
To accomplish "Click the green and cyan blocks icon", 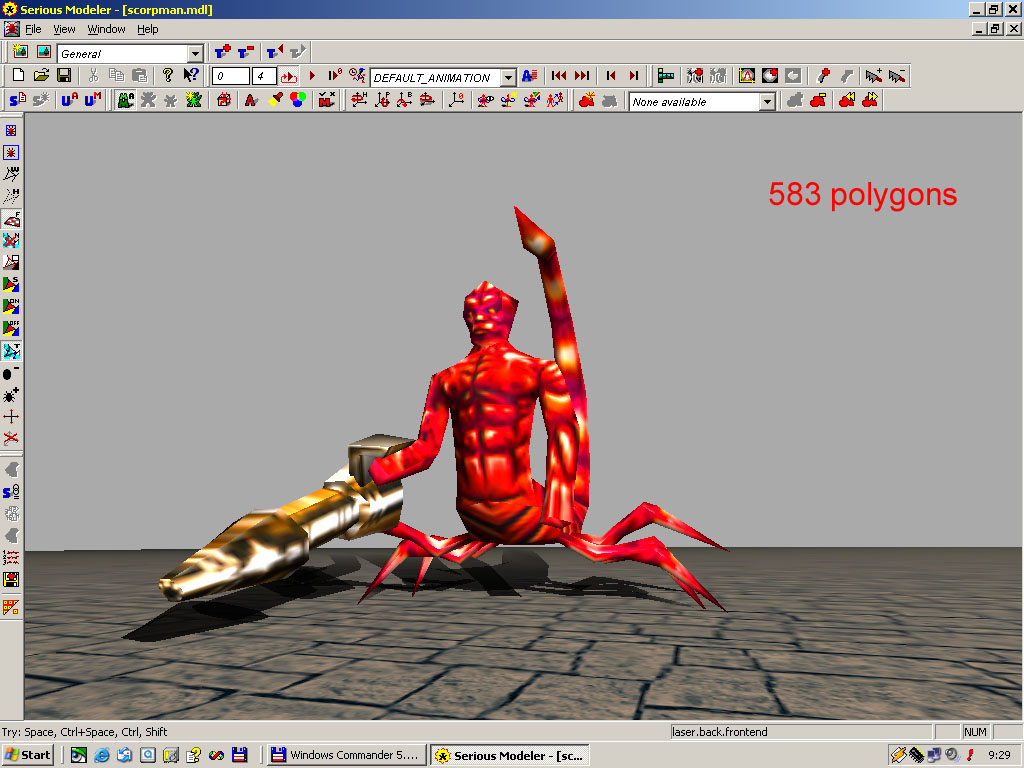I will [x=665, y=76].
